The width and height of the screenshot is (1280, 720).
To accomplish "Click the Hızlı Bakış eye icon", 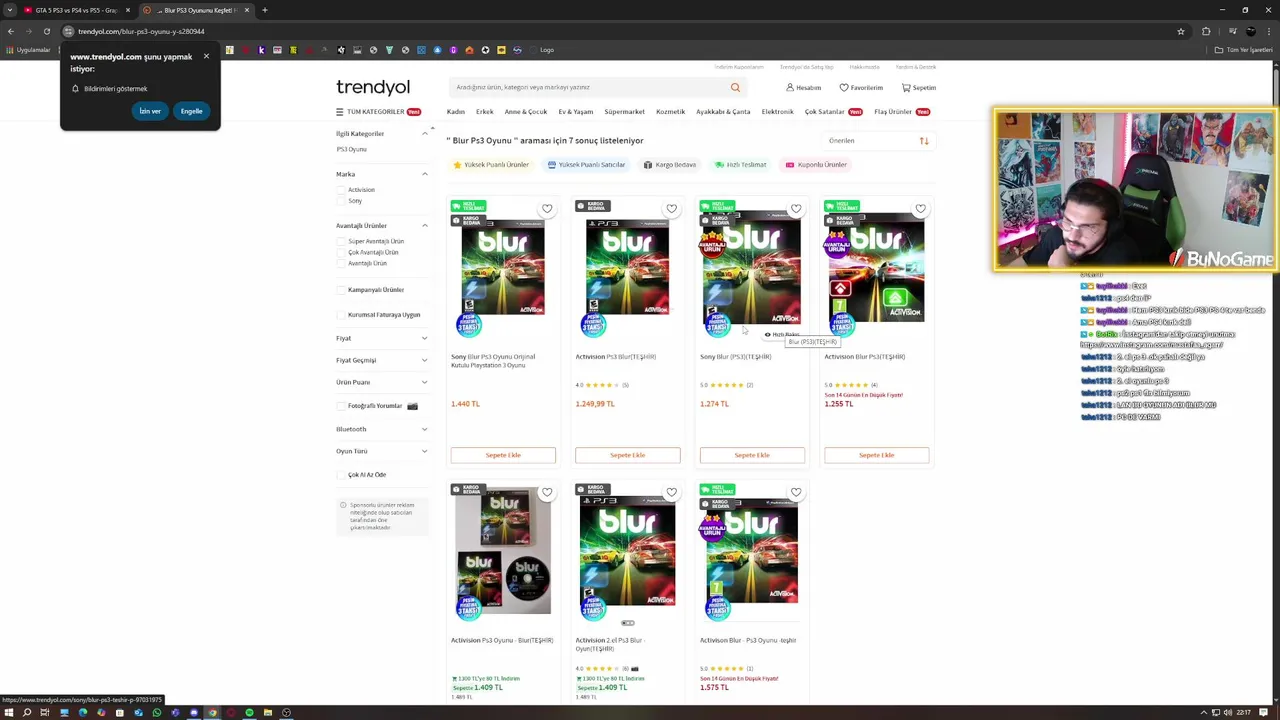I will pos(767,335).
